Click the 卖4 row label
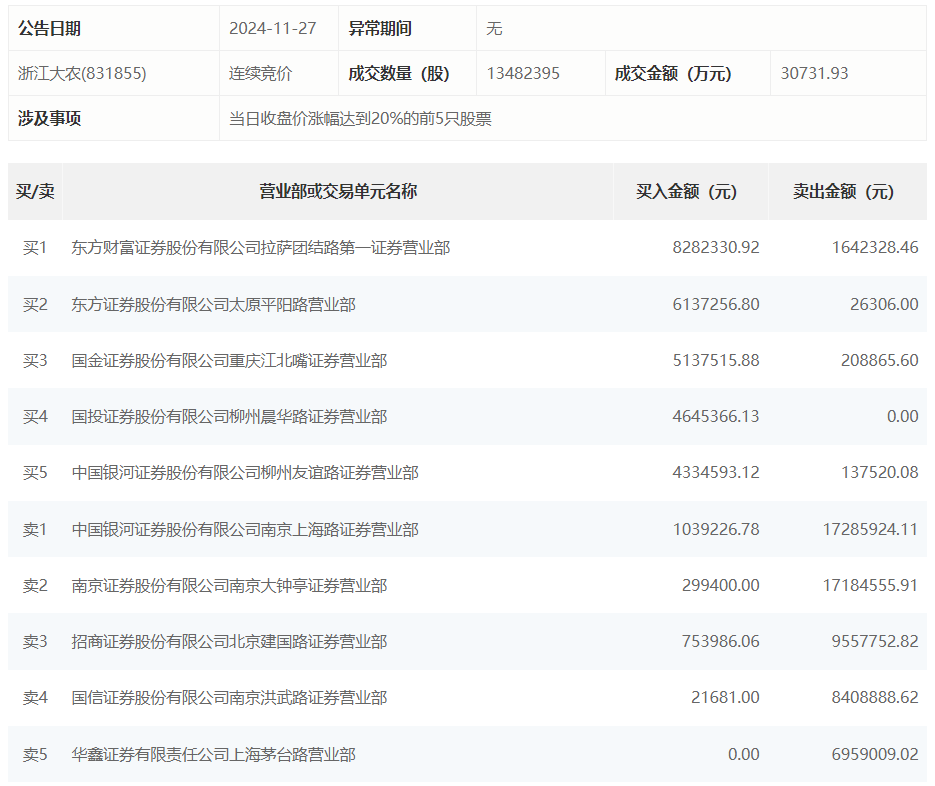Image resolution: width=935 pixels, height=786 pixels. (35, 698)
